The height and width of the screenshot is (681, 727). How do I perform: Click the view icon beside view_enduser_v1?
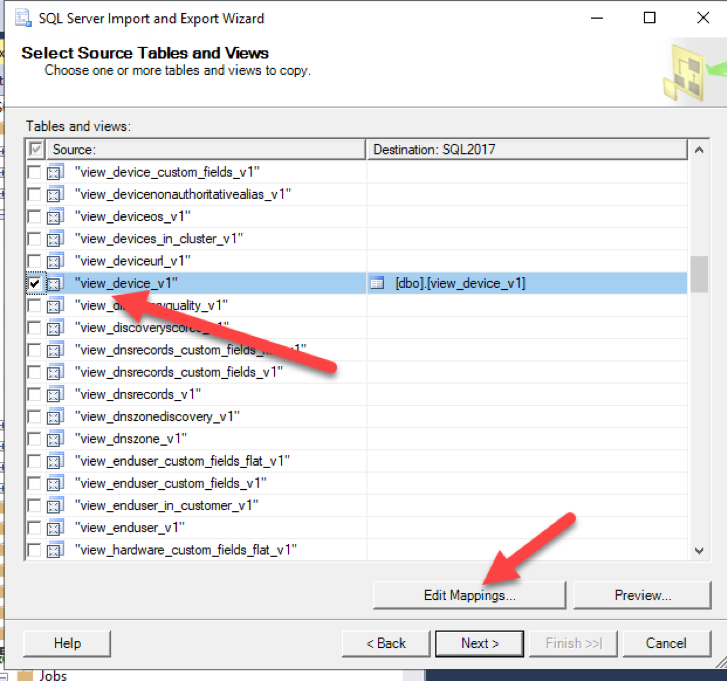click(56, 527)
